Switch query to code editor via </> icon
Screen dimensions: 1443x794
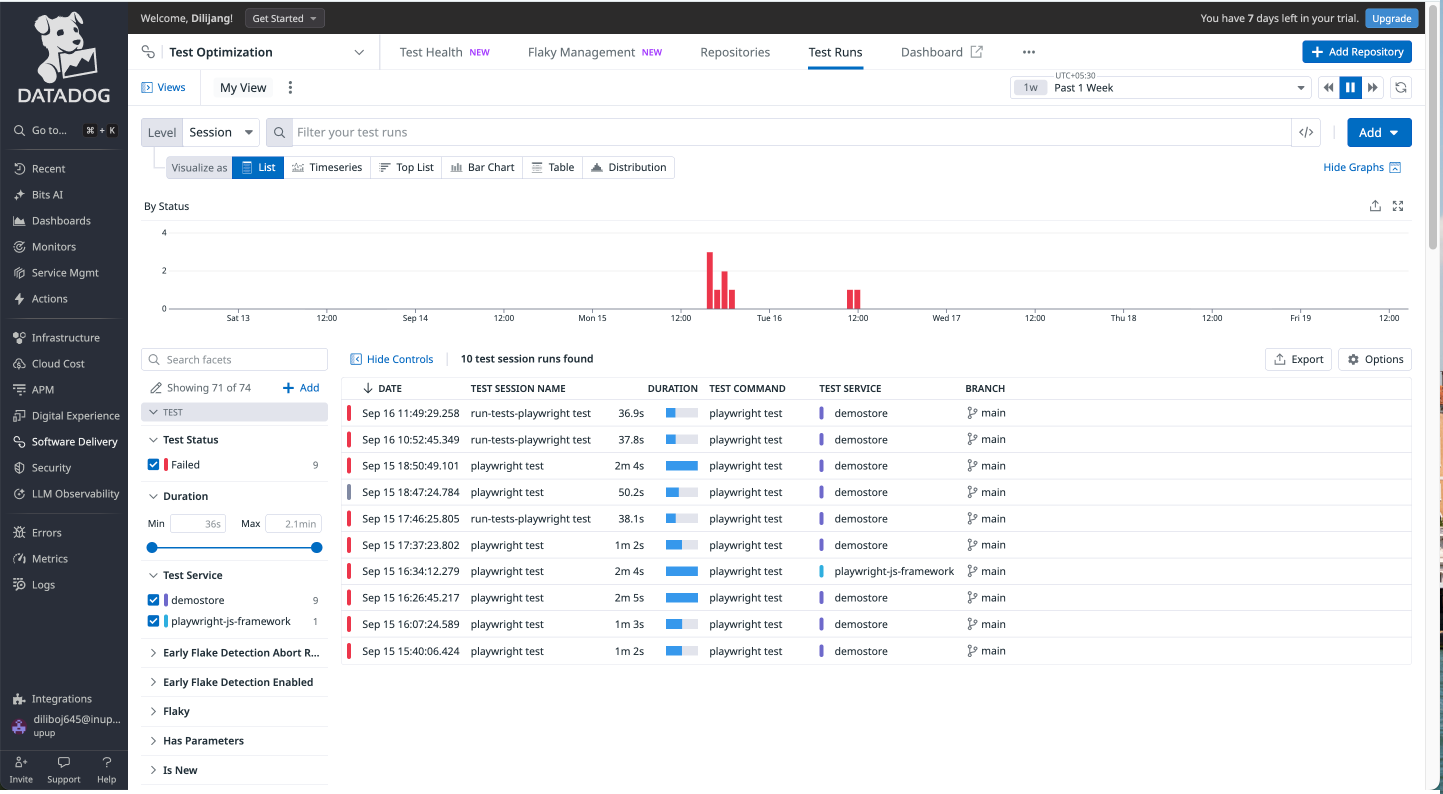point(1306,131)
